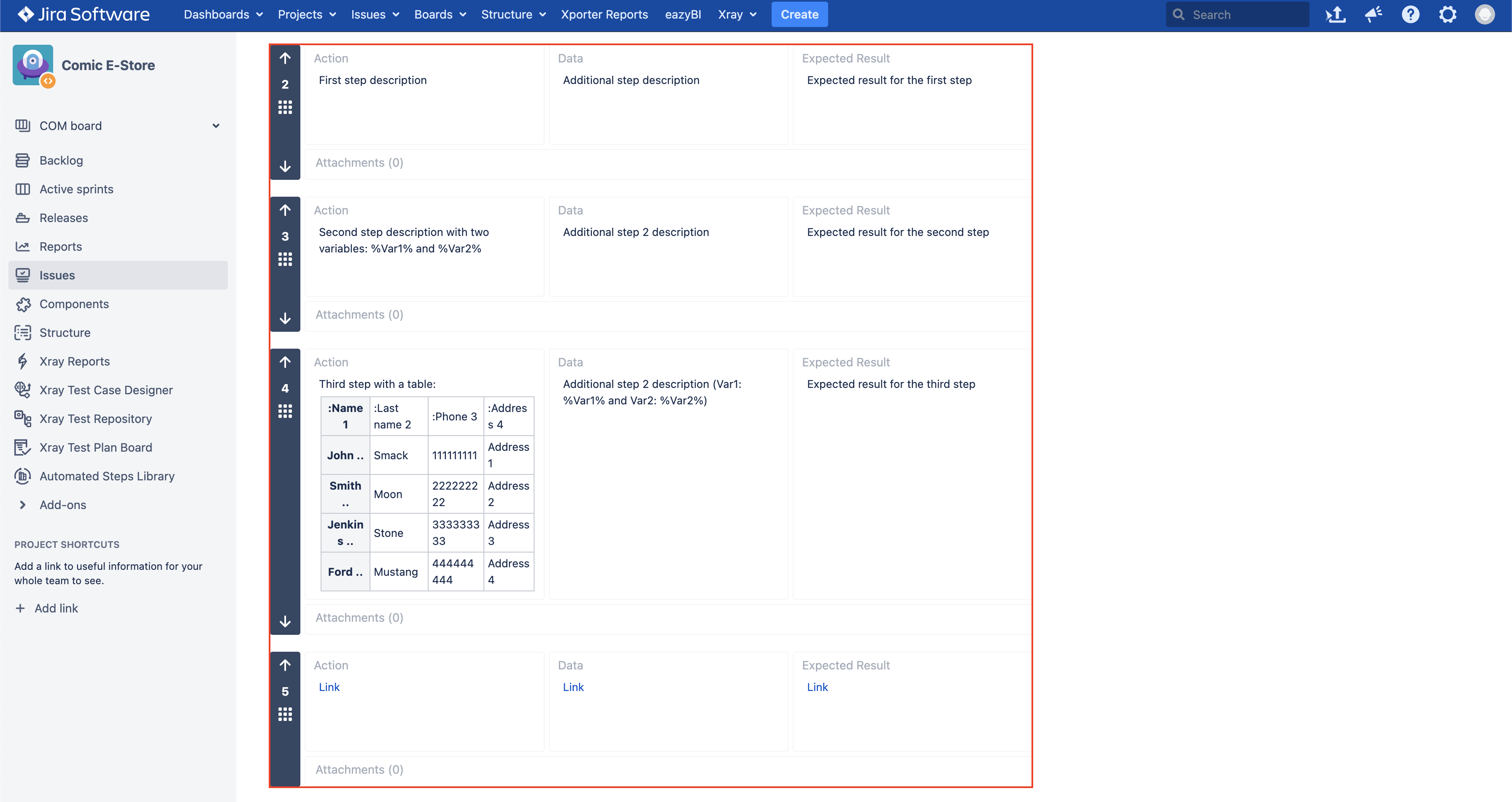The image size is (1512, 802).
Task: Open Xporter Reports from the top menu
Action: (x=604, y=14)
